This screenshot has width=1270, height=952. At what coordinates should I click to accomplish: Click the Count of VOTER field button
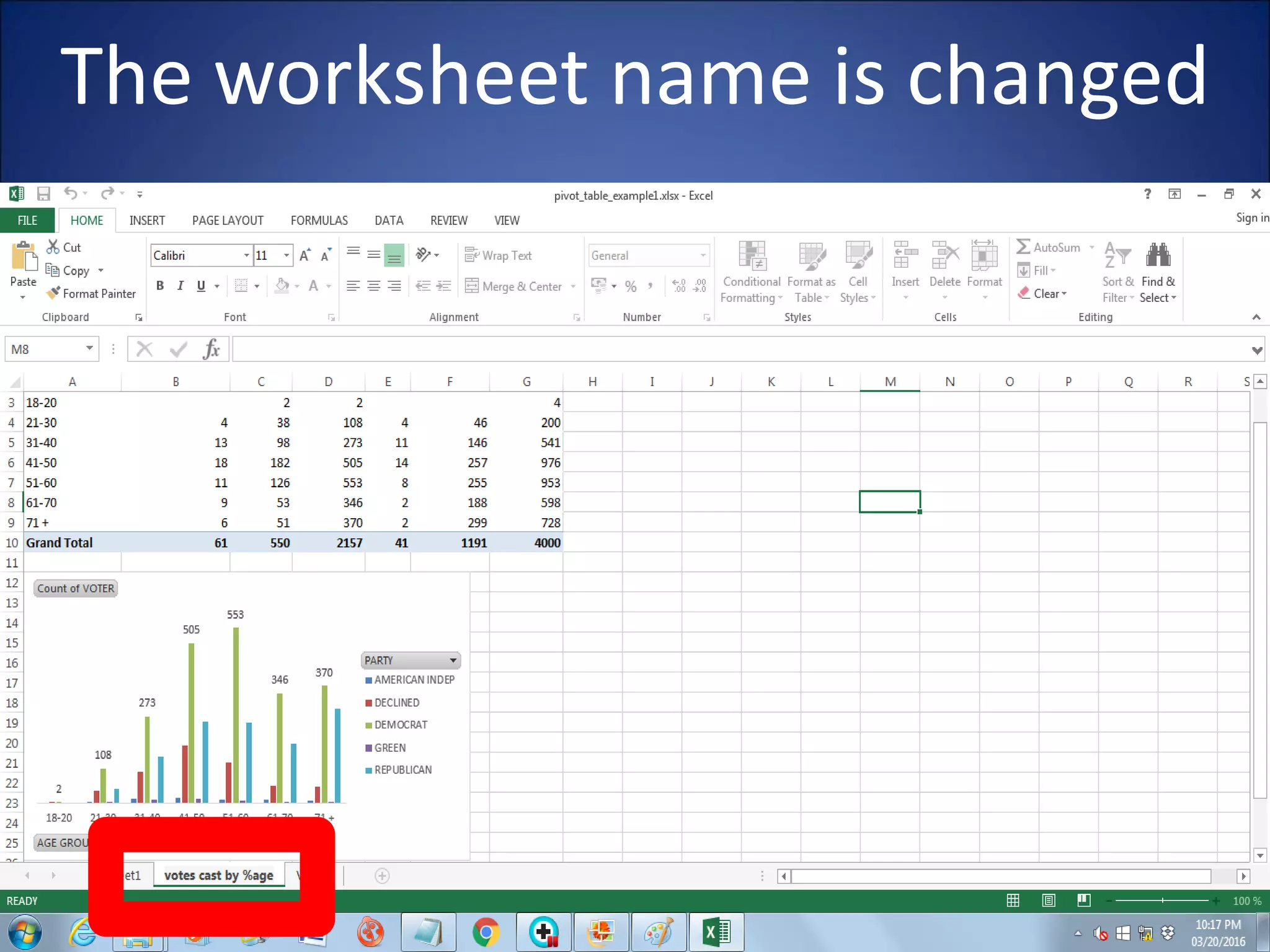[76, 588]
